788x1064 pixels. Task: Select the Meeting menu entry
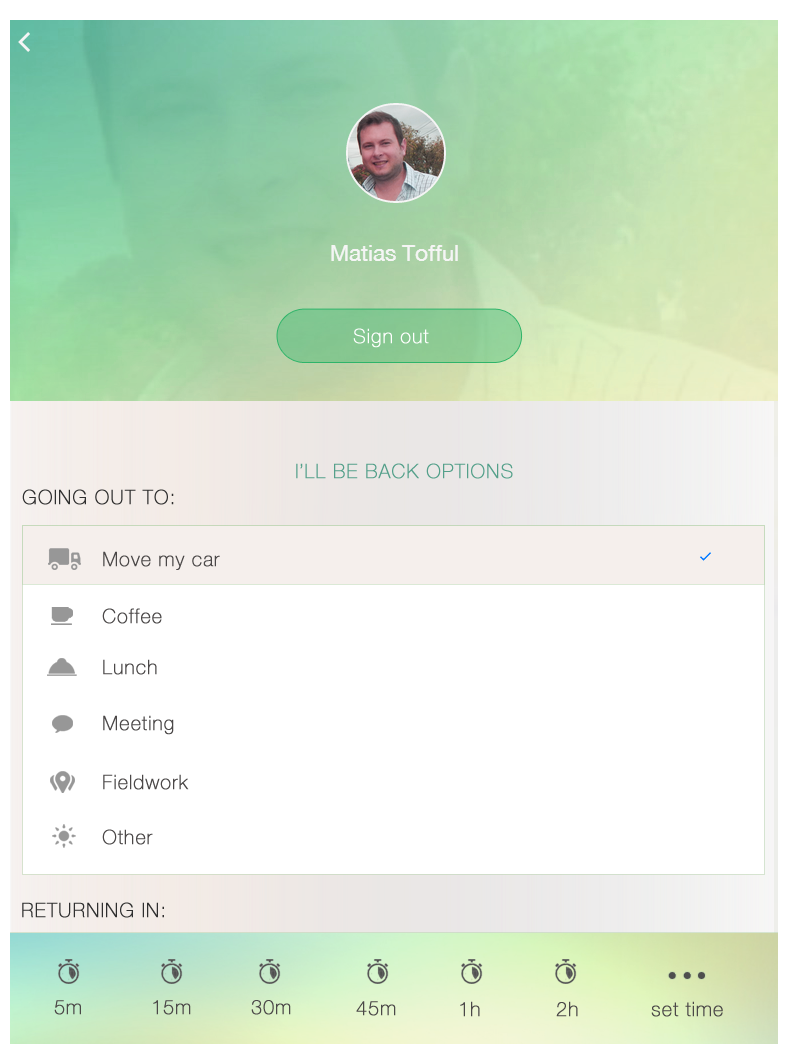[x=138, y=723]
